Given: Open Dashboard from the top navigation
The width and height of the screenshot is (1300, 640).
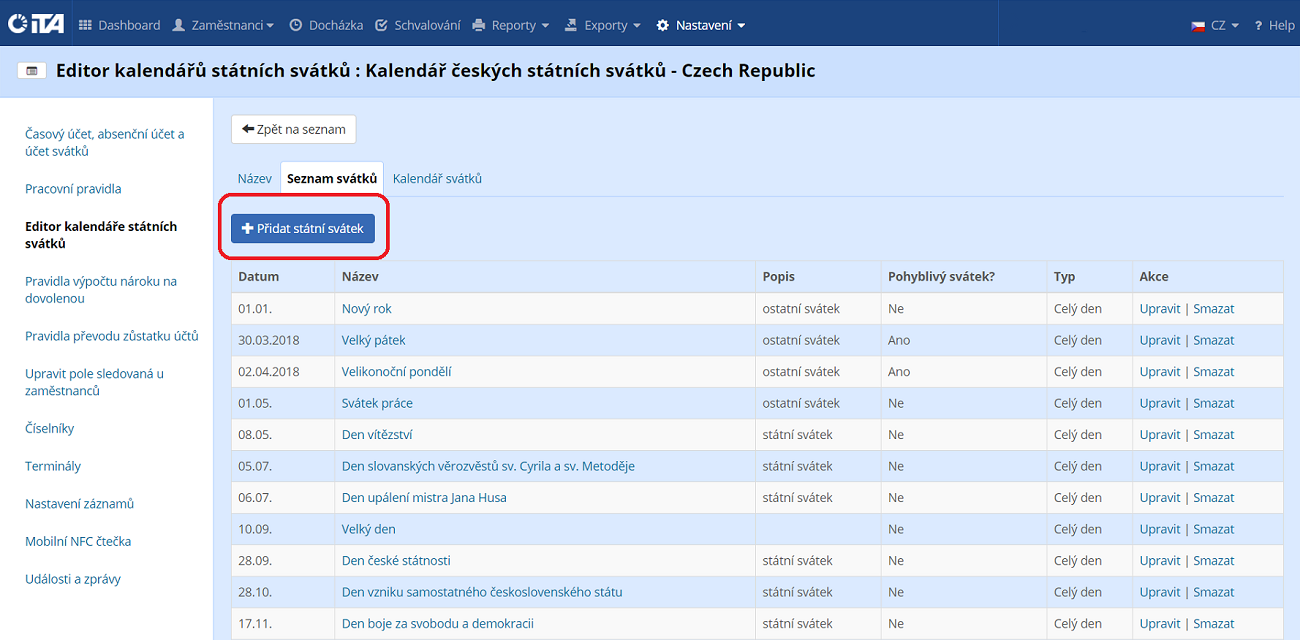Looking at the screenshot, I should coord(119,25).
